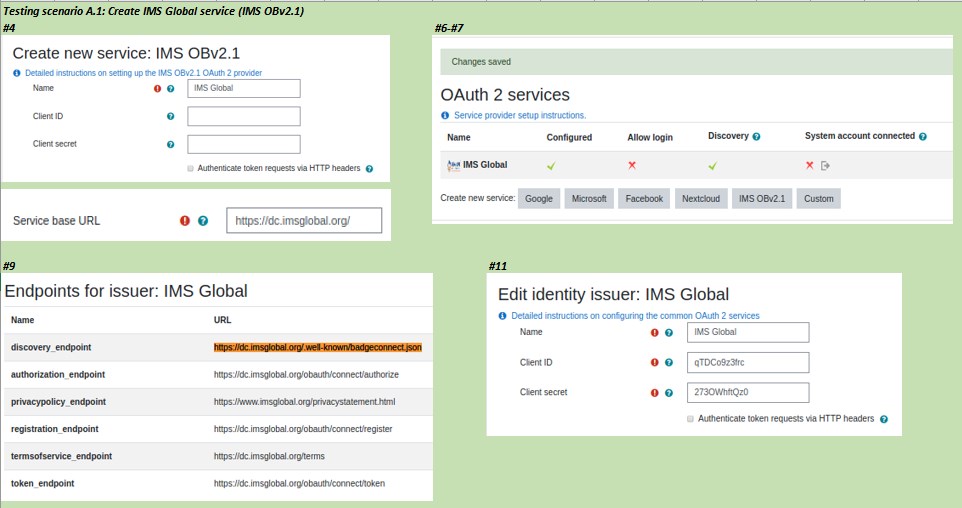Click the Configured column header
Image resolution: width=962 pixels, height=508 pixels.
pos(569,137)
